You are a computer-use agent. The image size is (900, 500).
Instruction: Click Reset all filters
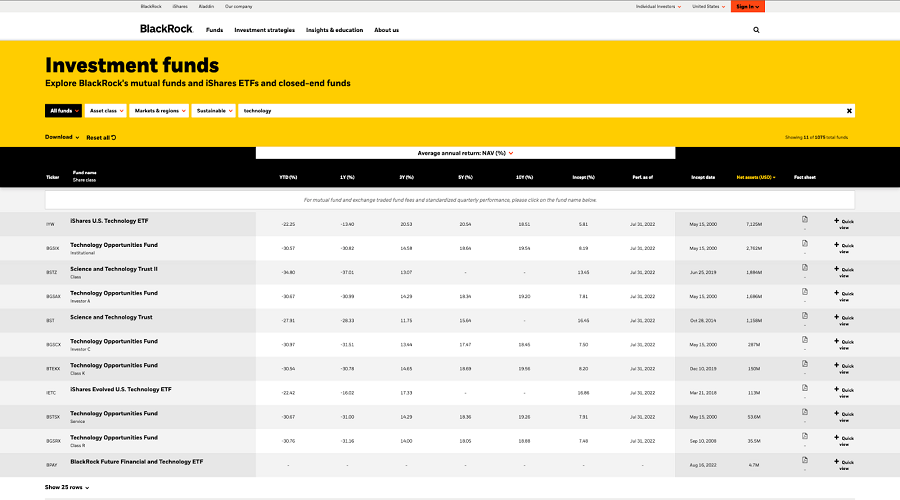pos(101,138)
